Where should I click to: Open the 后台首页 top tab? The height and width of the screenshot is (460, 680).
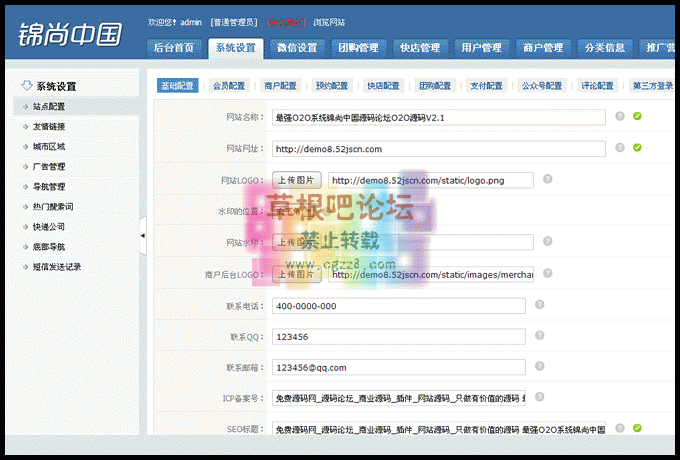[x=174, y=48]
